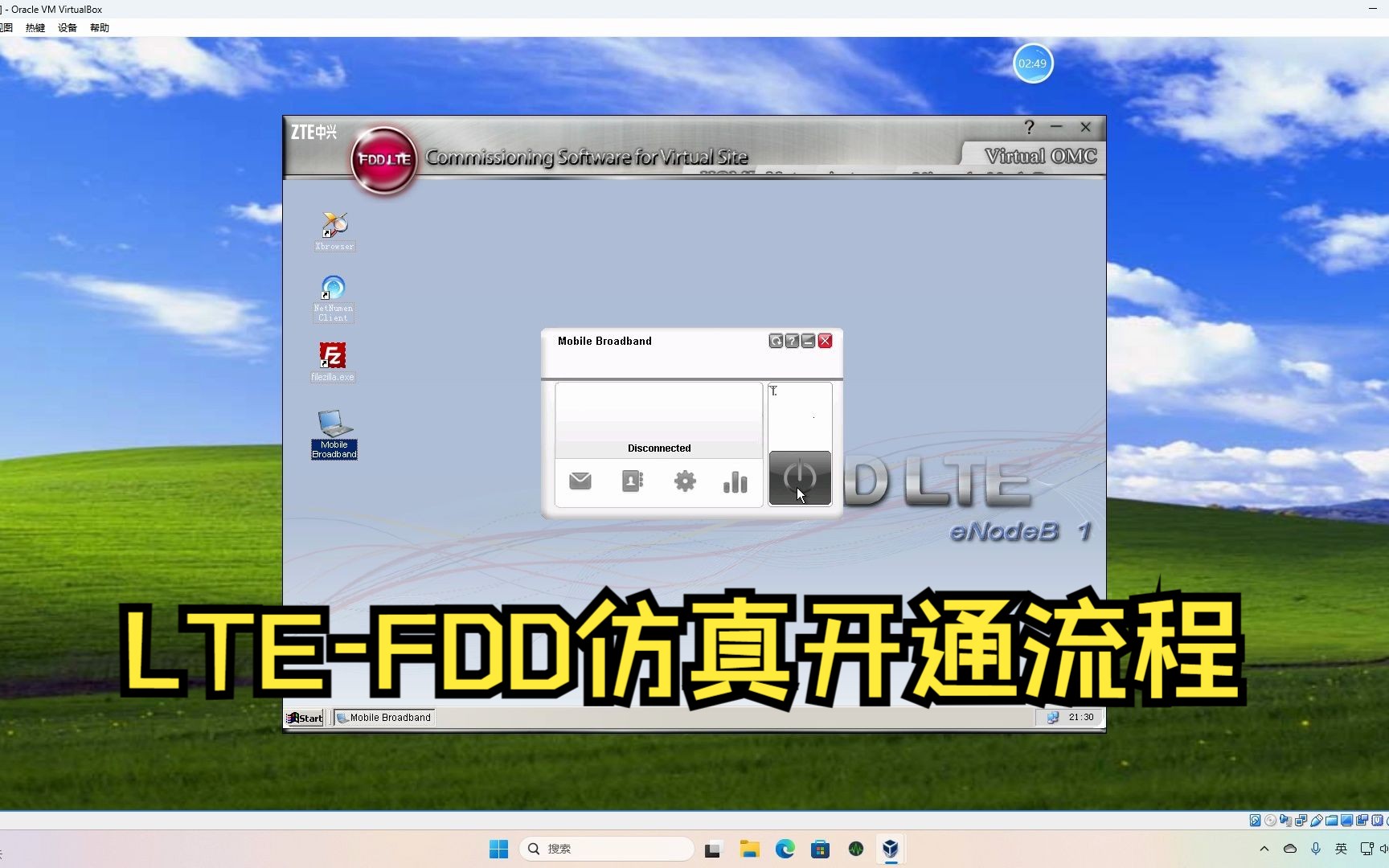This screenshot has width=1389, height=868.
Task: Open the green waveform app on taskbar
Action: pyautogui.click(x=855, y=849)
